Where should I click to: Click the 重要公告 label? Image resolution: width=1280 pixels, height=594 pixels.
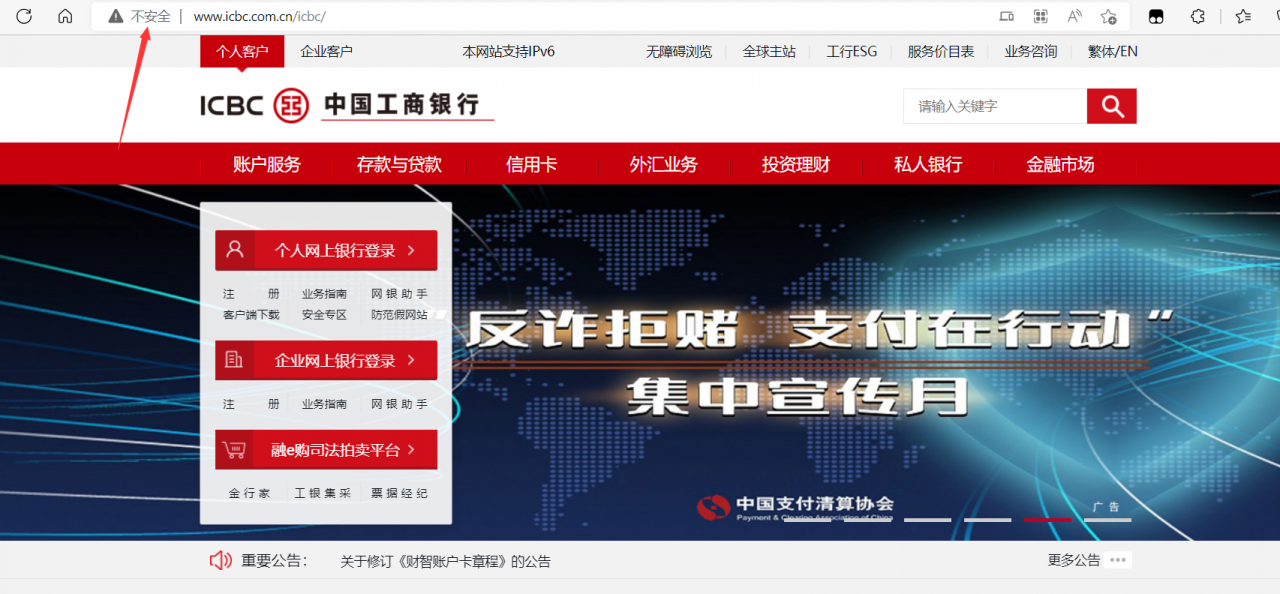[274, 561]
